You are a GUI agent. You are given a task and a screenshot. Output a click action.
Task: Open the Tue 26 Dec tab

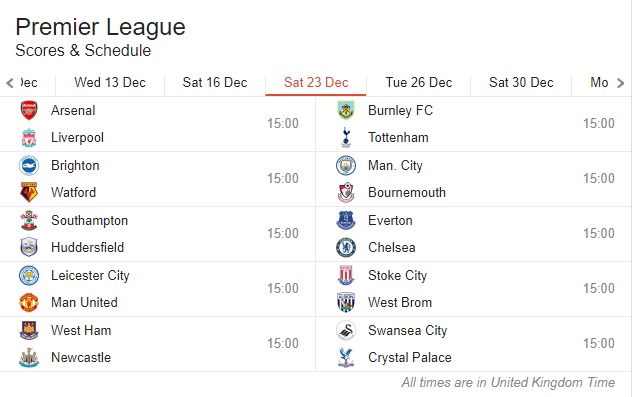click(419, 83)
